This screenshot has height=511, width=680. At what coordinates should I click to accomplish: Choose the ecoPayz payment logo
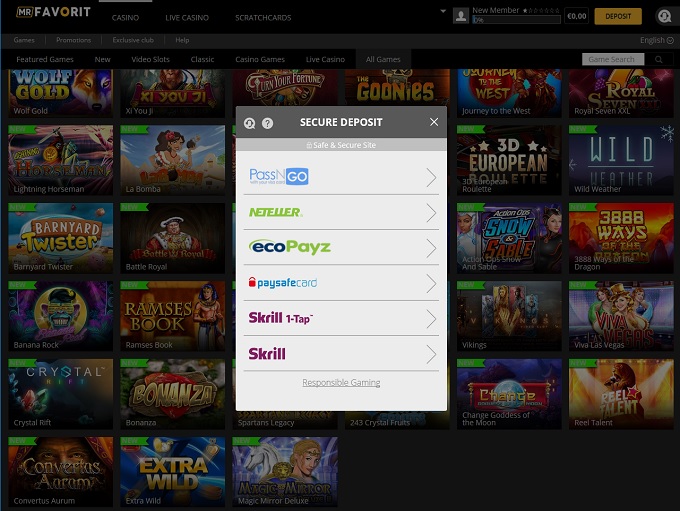point(290,247)
